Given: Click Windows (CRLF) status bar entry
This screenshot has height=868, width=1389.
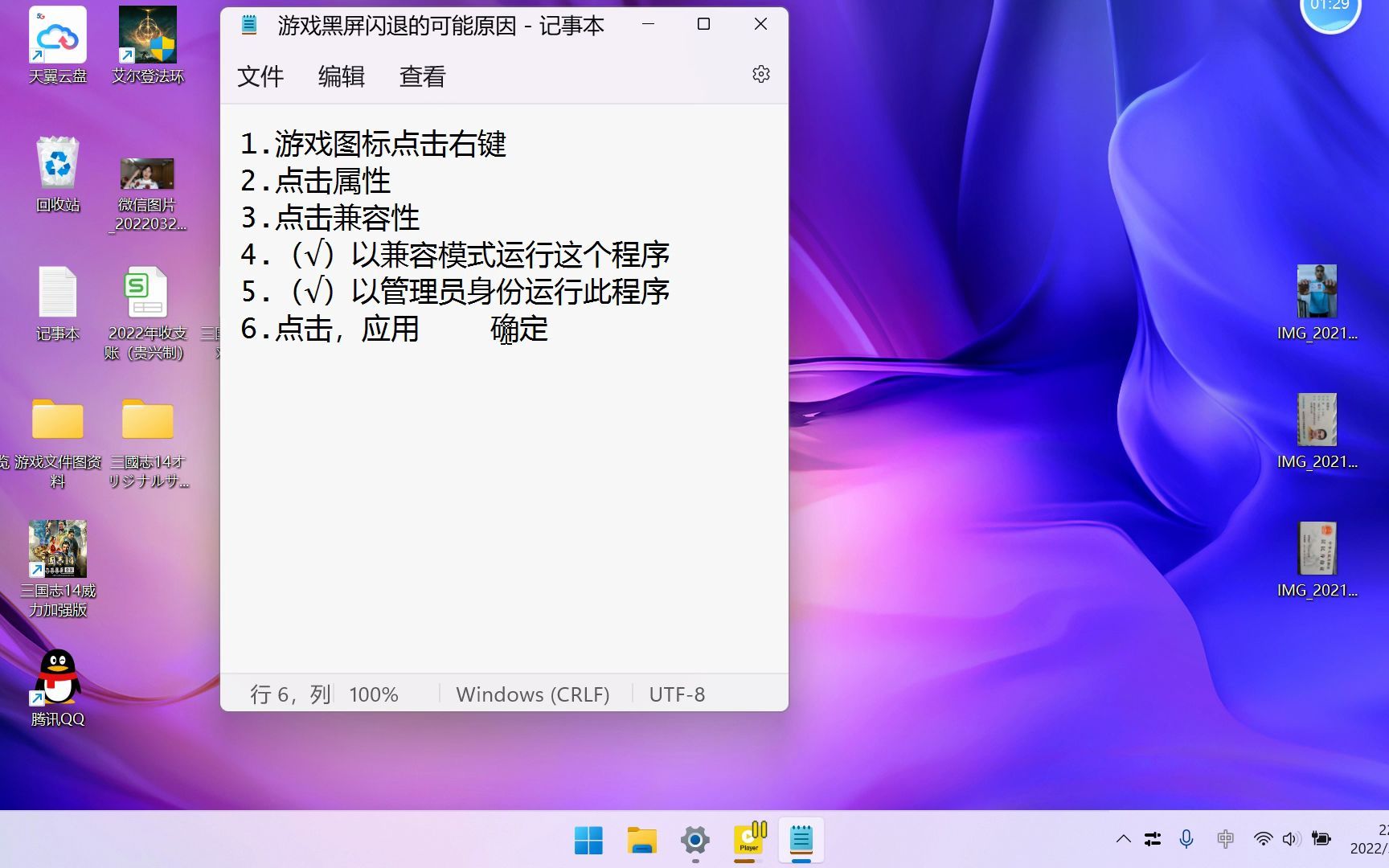Looking at the screenshot, I should tap(533, 694).
